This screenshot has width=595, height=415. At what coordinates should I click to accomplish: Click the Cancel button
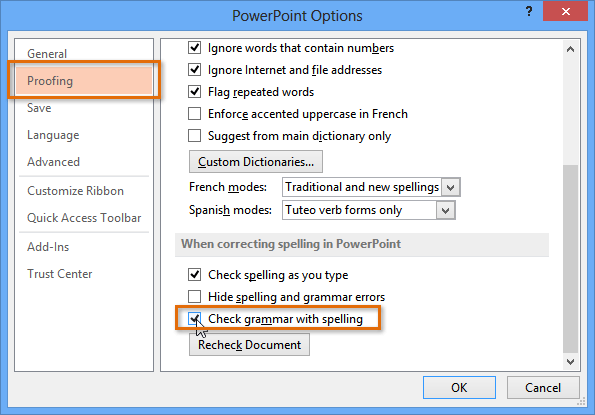[x=543, y=388]
